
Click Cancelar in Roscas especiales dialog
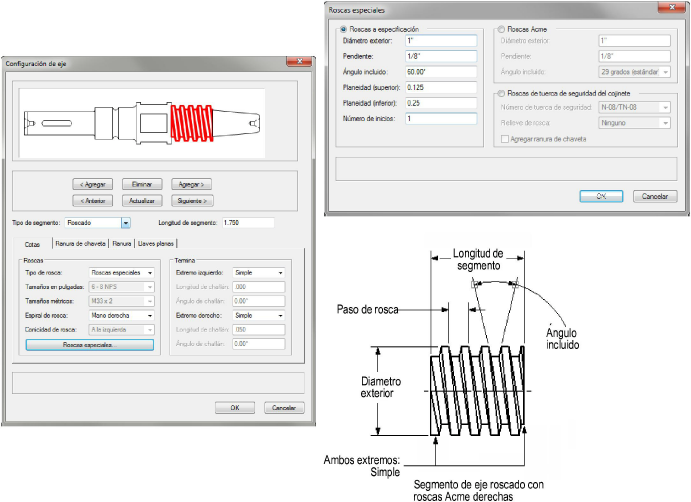click(655, 197)
